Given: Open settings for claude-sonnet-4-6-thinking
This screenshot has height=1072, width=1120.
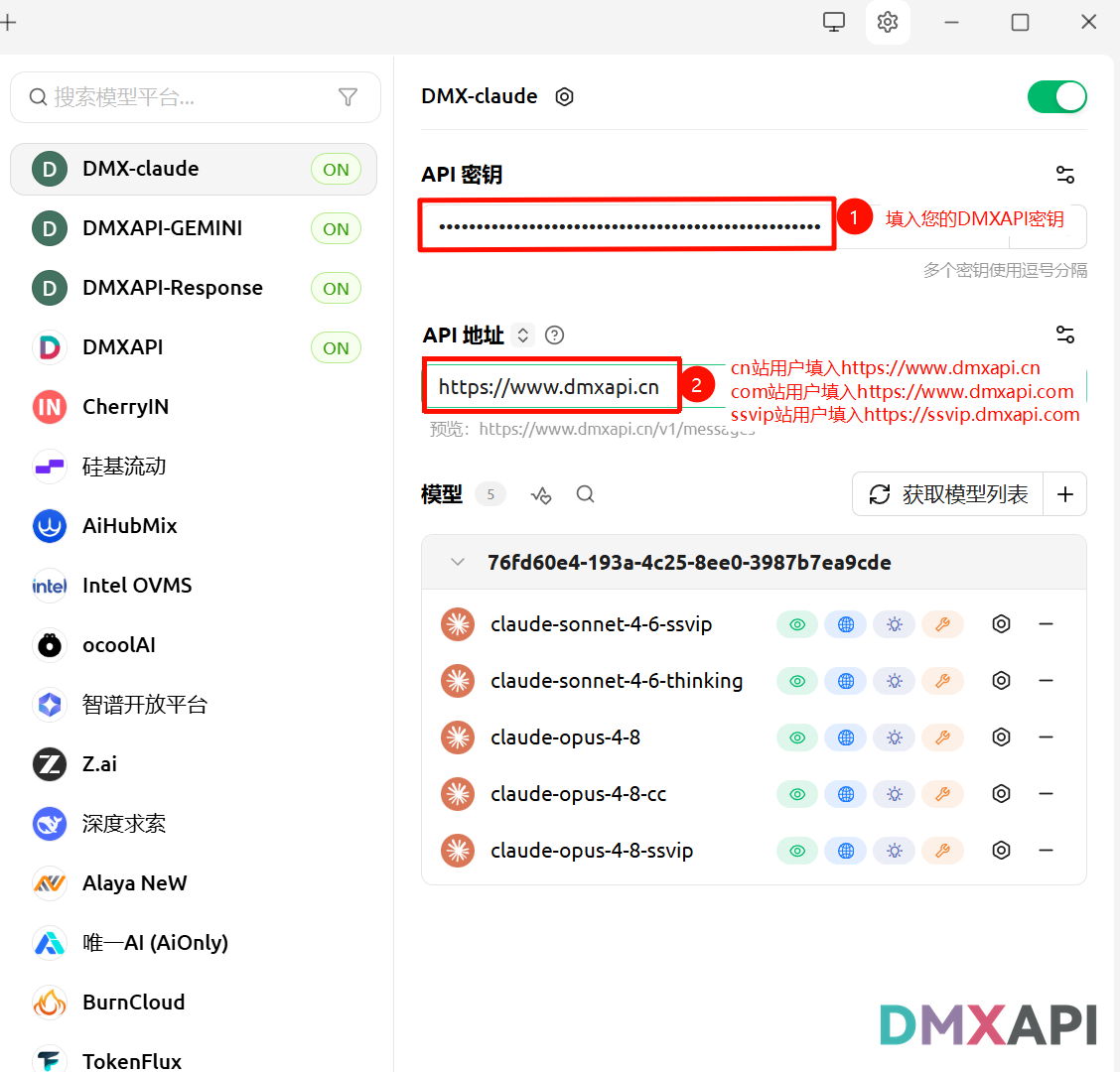Looking at the screenshot, I should coord(1002,681).
